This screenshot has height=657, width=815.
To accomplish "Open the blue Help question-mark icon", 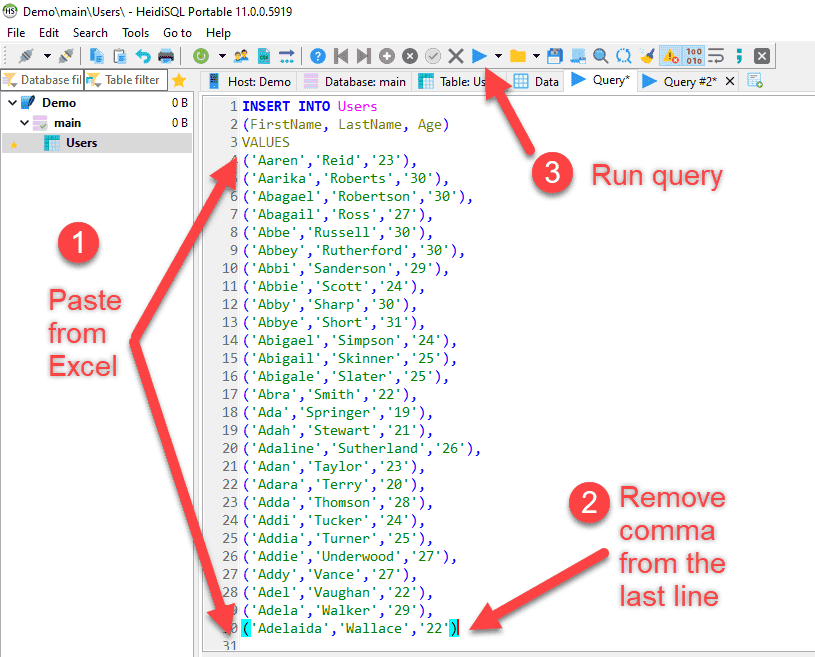I will [318, 56].
